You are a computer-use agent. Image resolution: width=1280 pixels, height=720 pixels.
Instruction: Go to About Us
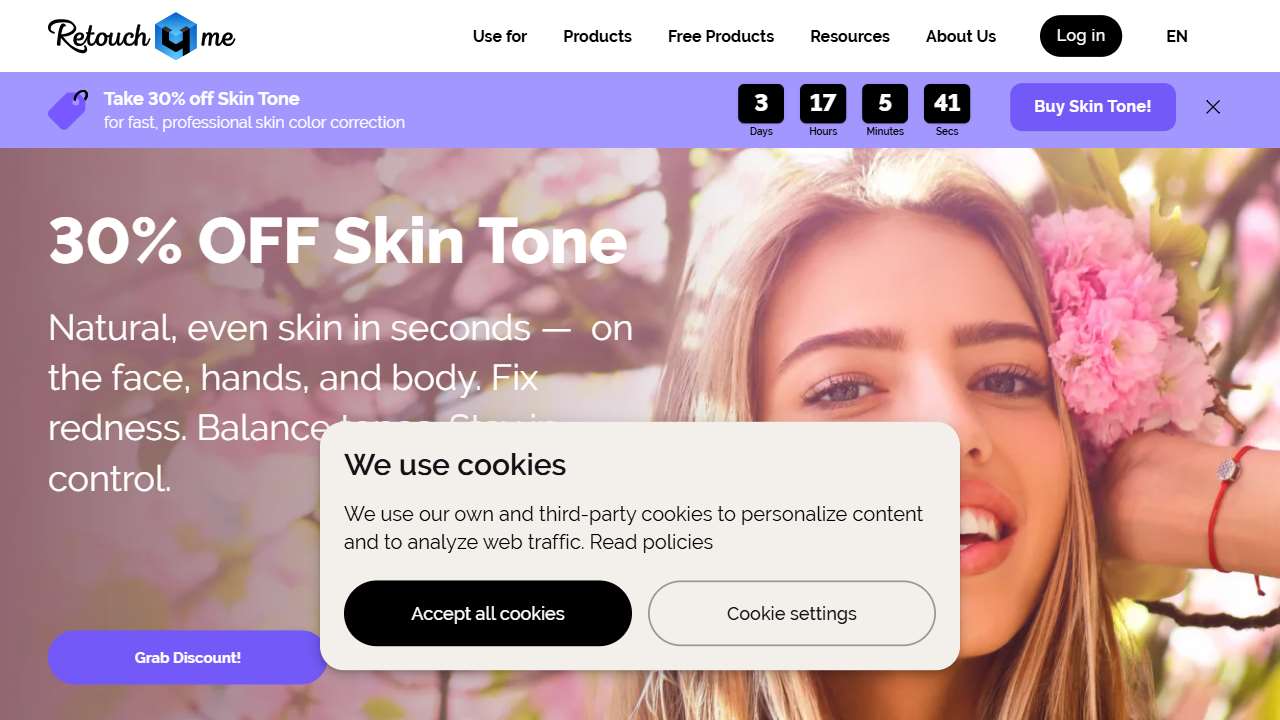click(961, 36)
